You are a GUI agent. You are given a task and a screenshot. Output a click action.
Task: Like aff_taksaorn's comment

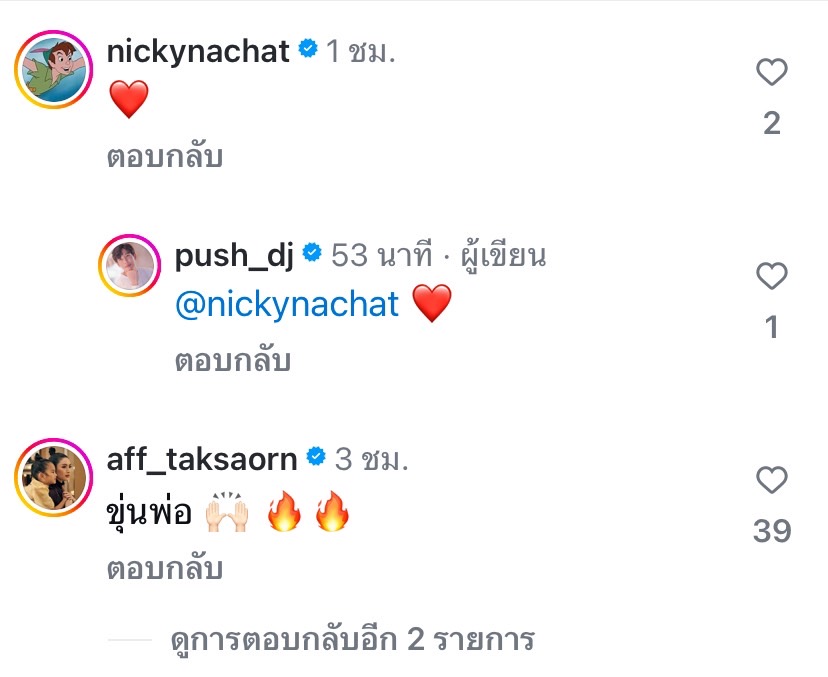pyautogui.click(x=771, y=479)
